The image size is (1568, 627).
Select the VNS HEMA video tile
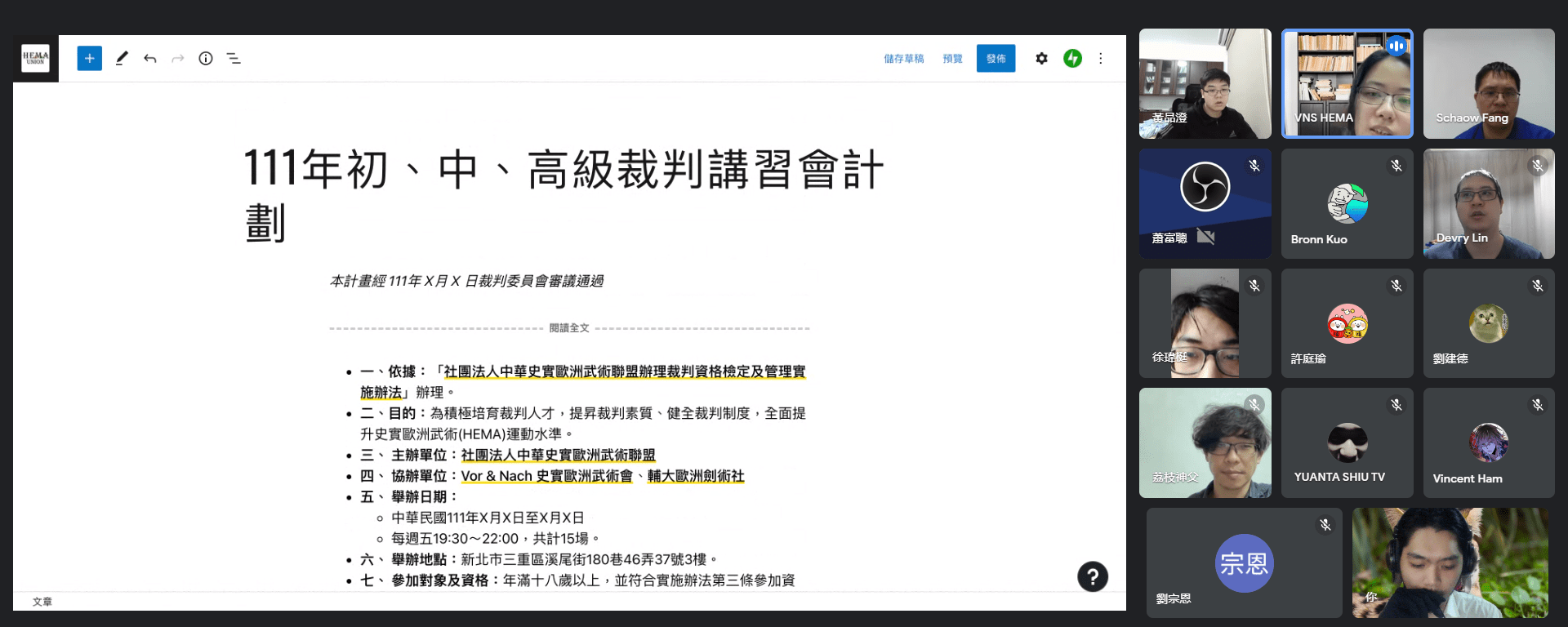tap(1347, 83)
